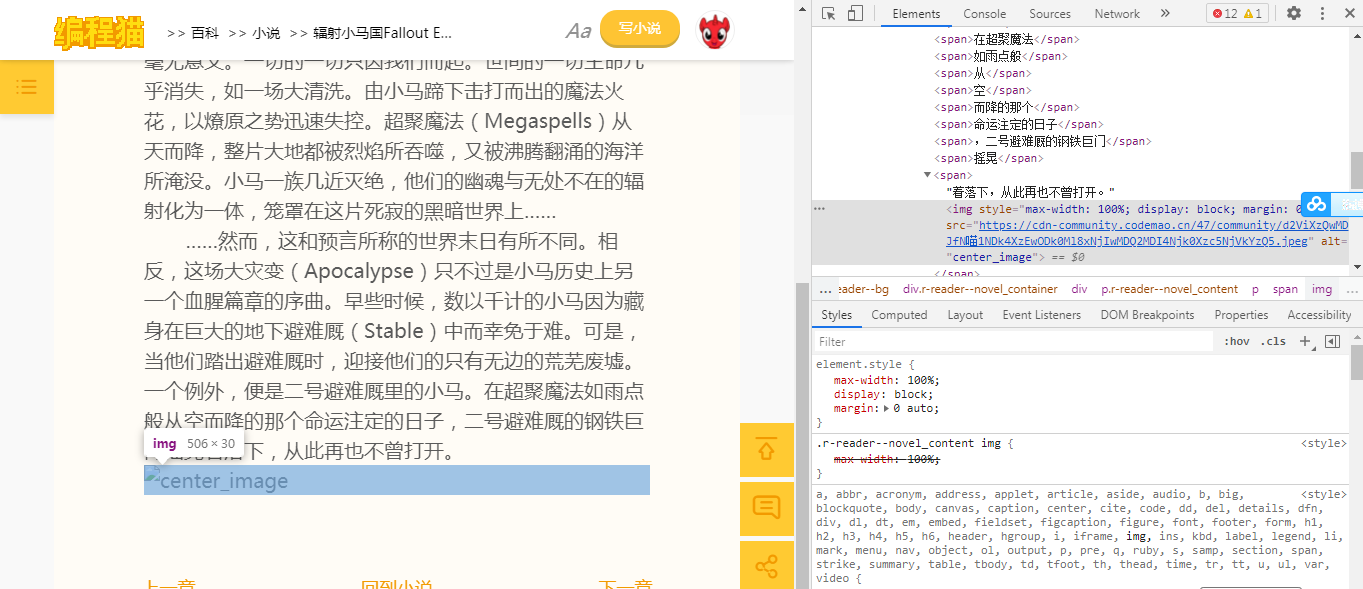Click the 辐射小马国Fallout breadcrumb link

383,32
